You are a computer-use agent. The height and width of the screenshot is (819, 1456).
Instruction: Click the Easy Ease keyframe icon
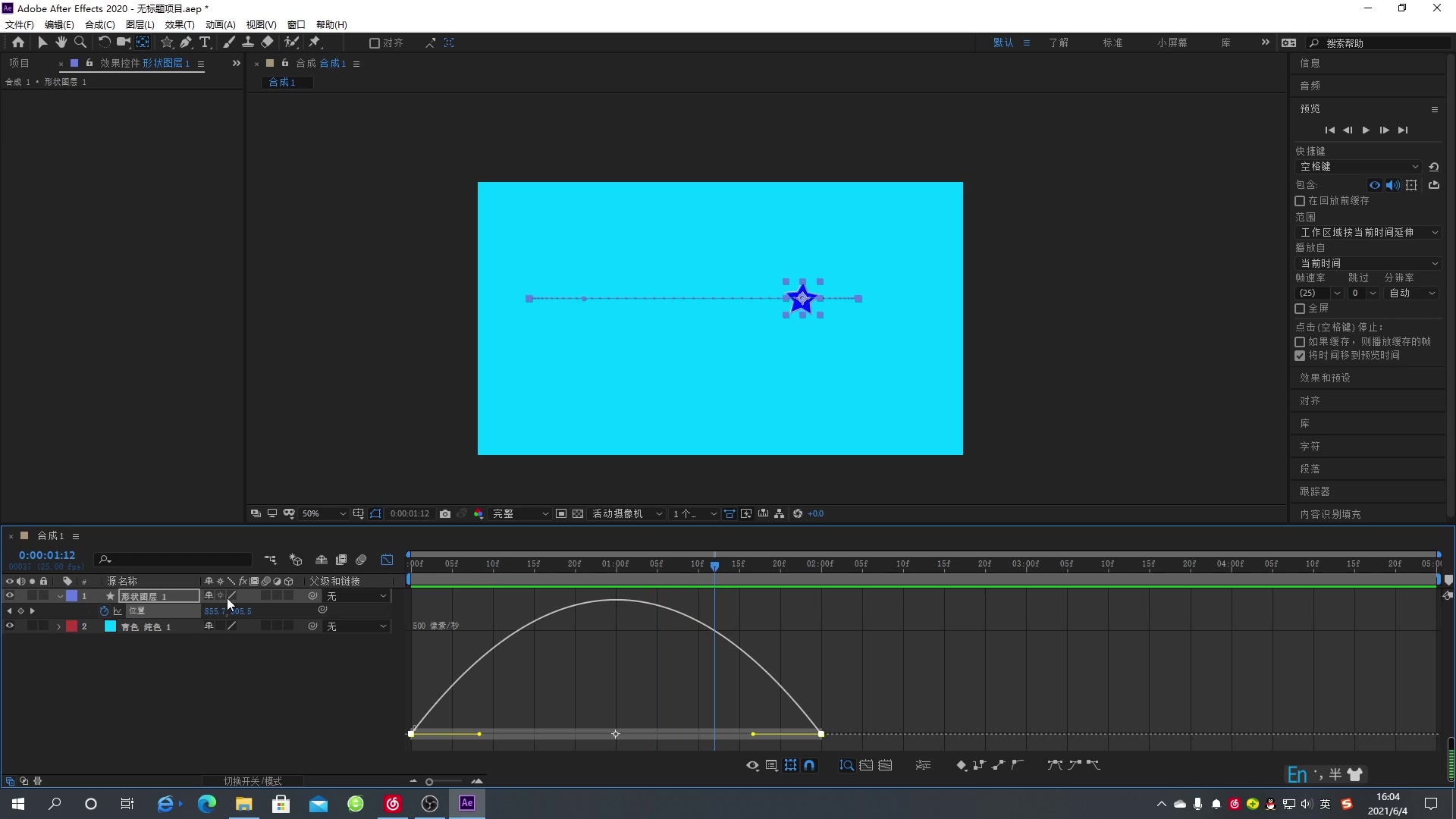coord(1055,765)
